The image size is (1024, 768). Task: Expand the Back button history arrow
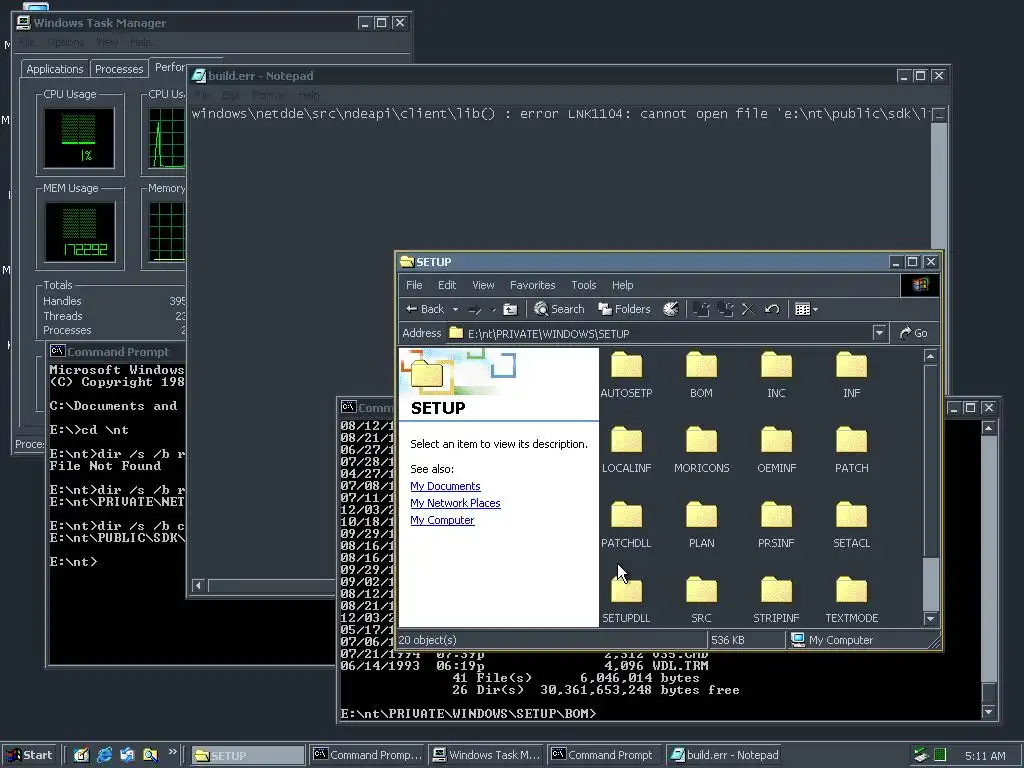pos(455,310)
